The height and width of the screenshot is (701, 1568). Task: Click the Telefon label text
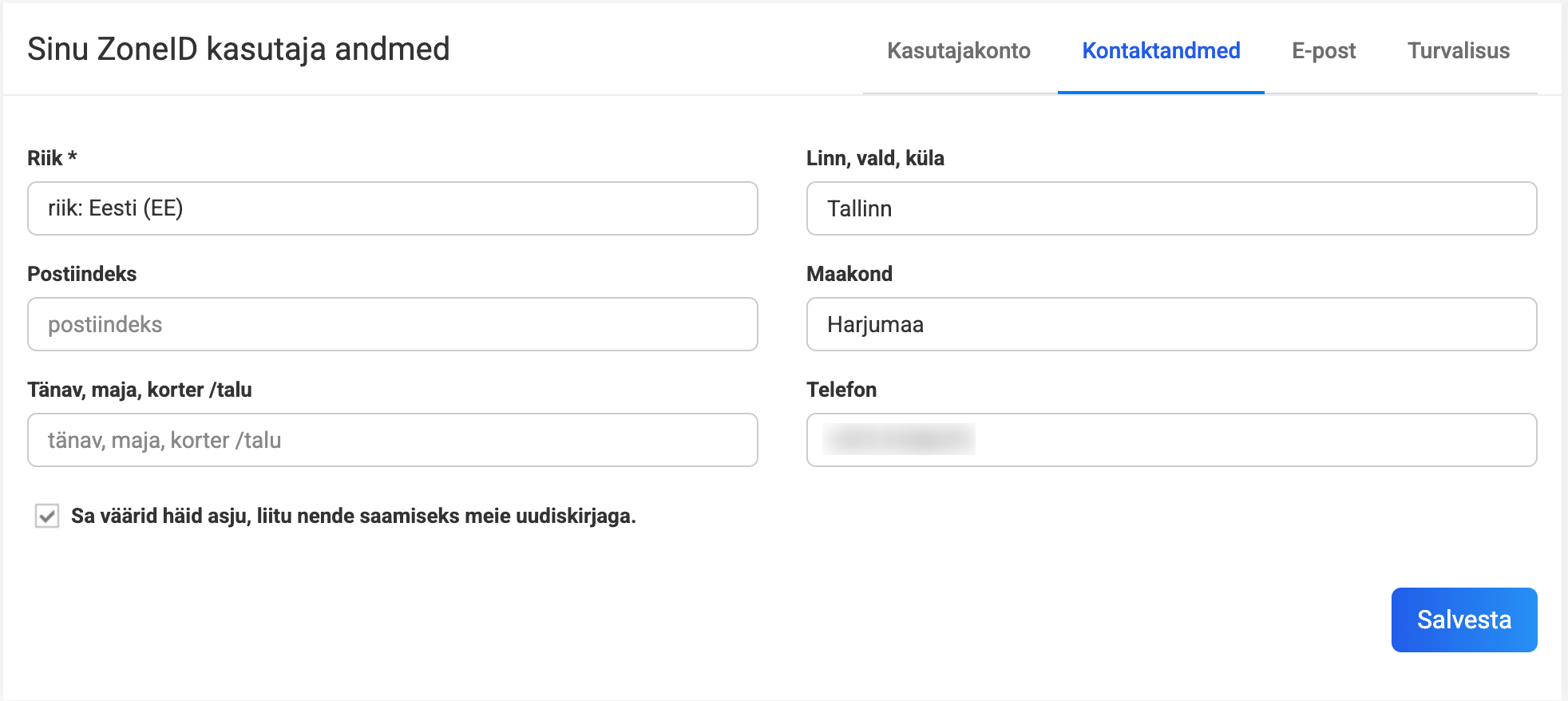pos(841,390)
